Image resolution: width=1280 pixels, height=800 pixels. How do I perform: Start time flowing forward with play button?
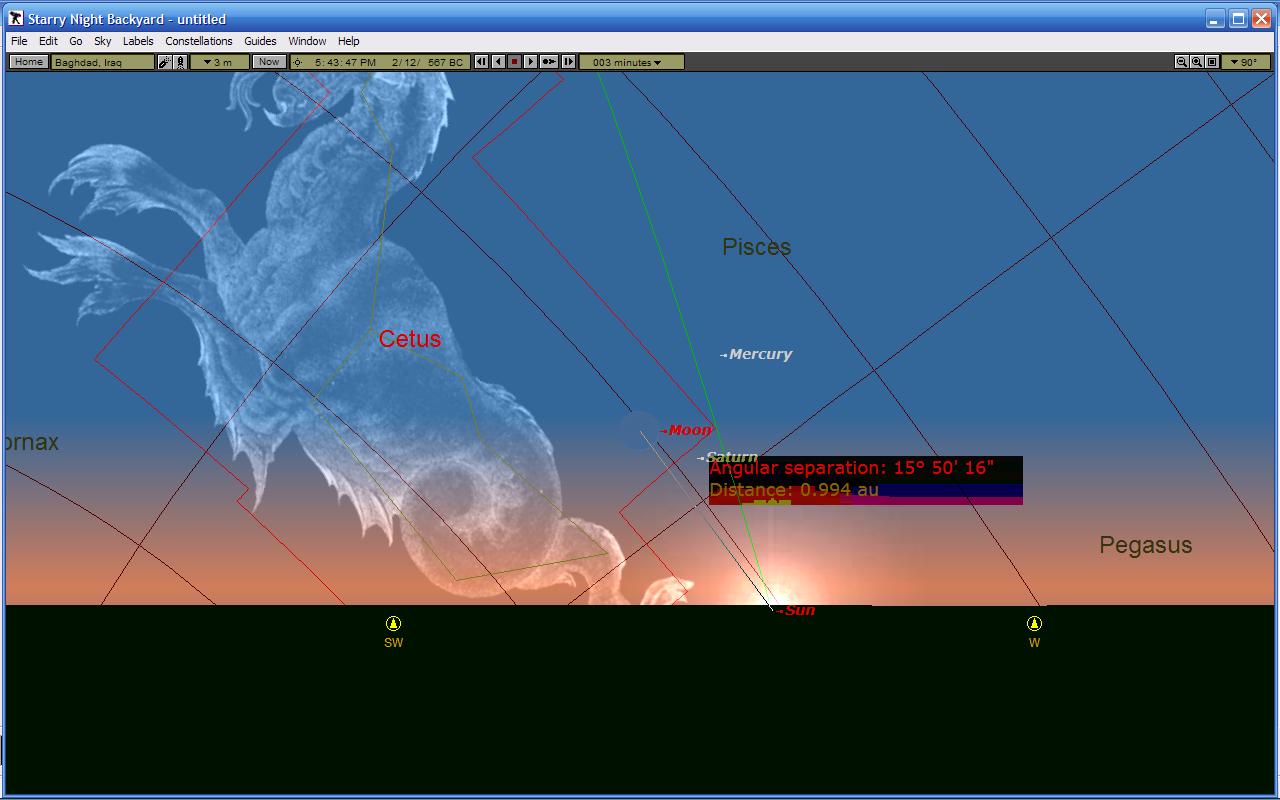pos(531,62)
